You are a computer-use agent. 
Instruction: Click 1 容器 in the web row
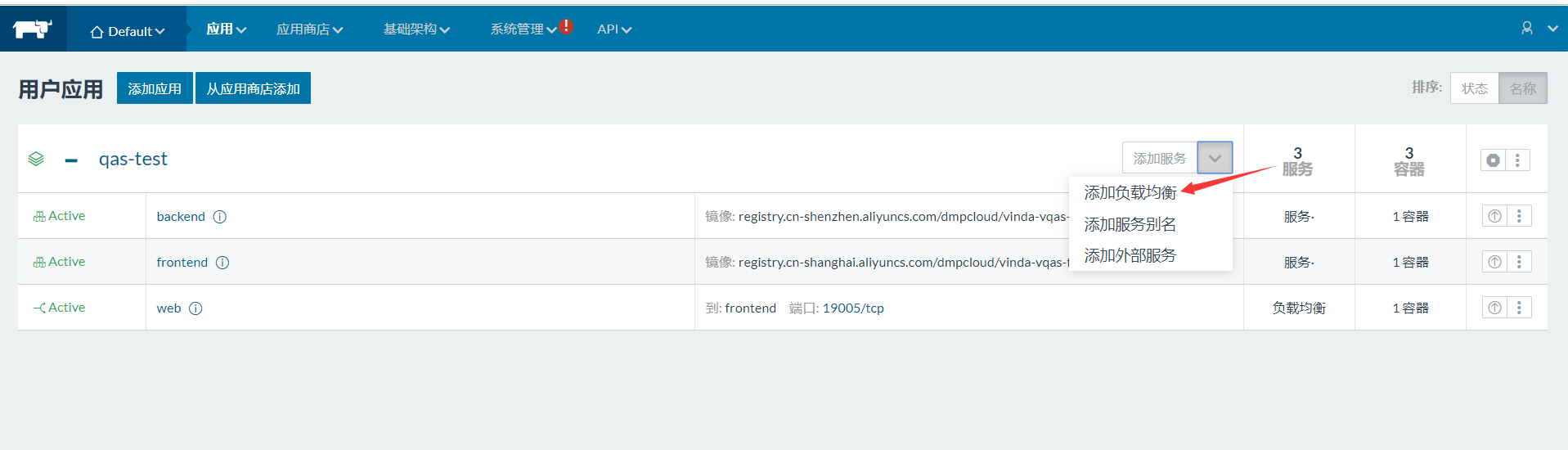pyautogui.click(x=1410, y=308)
